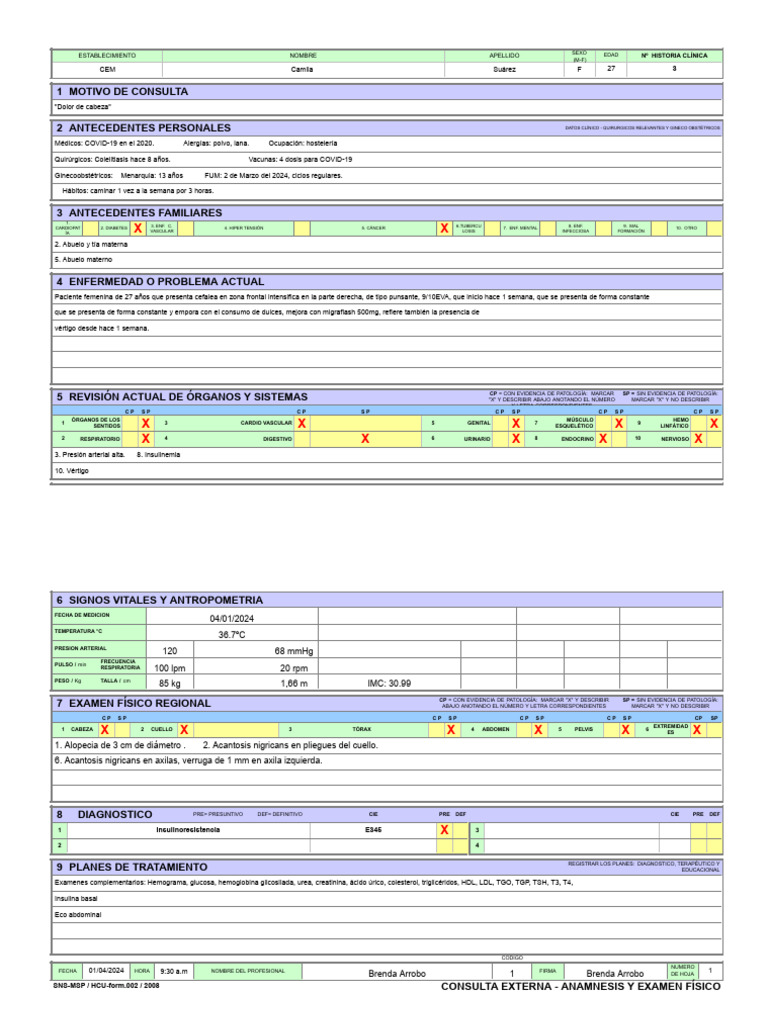
Task: Check DEF box for Insulinoresistencia diagnosis
Action: 461,829
